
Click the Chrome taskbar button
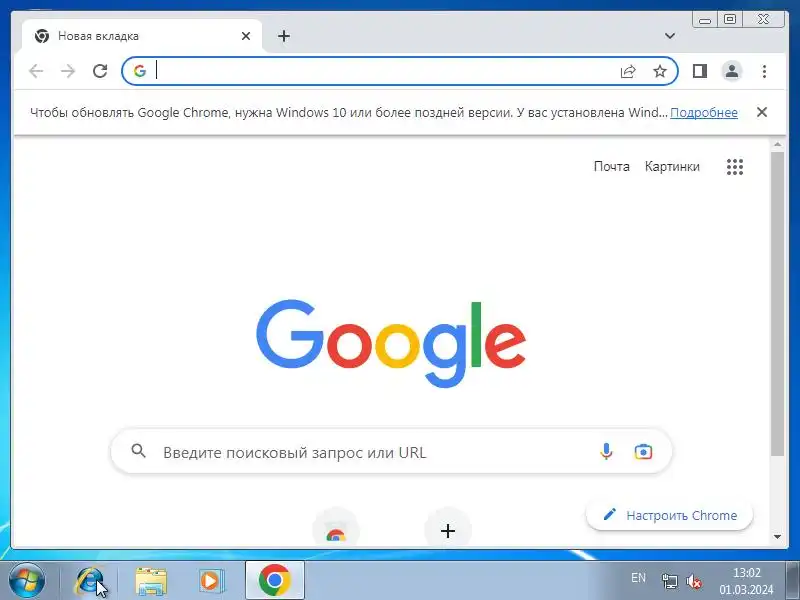click(274, 581)
